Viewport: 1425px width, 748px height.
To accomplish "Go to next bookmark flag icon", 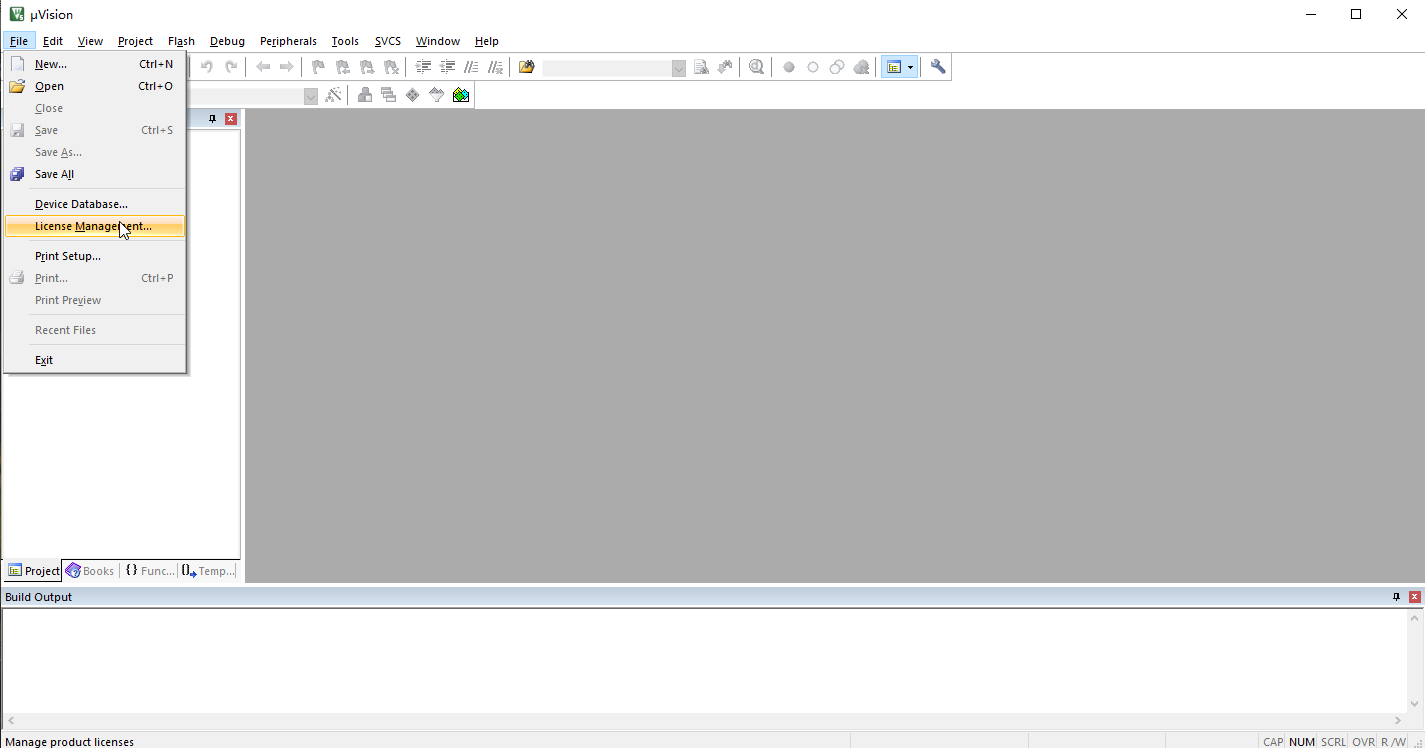I will coord(367,67).
